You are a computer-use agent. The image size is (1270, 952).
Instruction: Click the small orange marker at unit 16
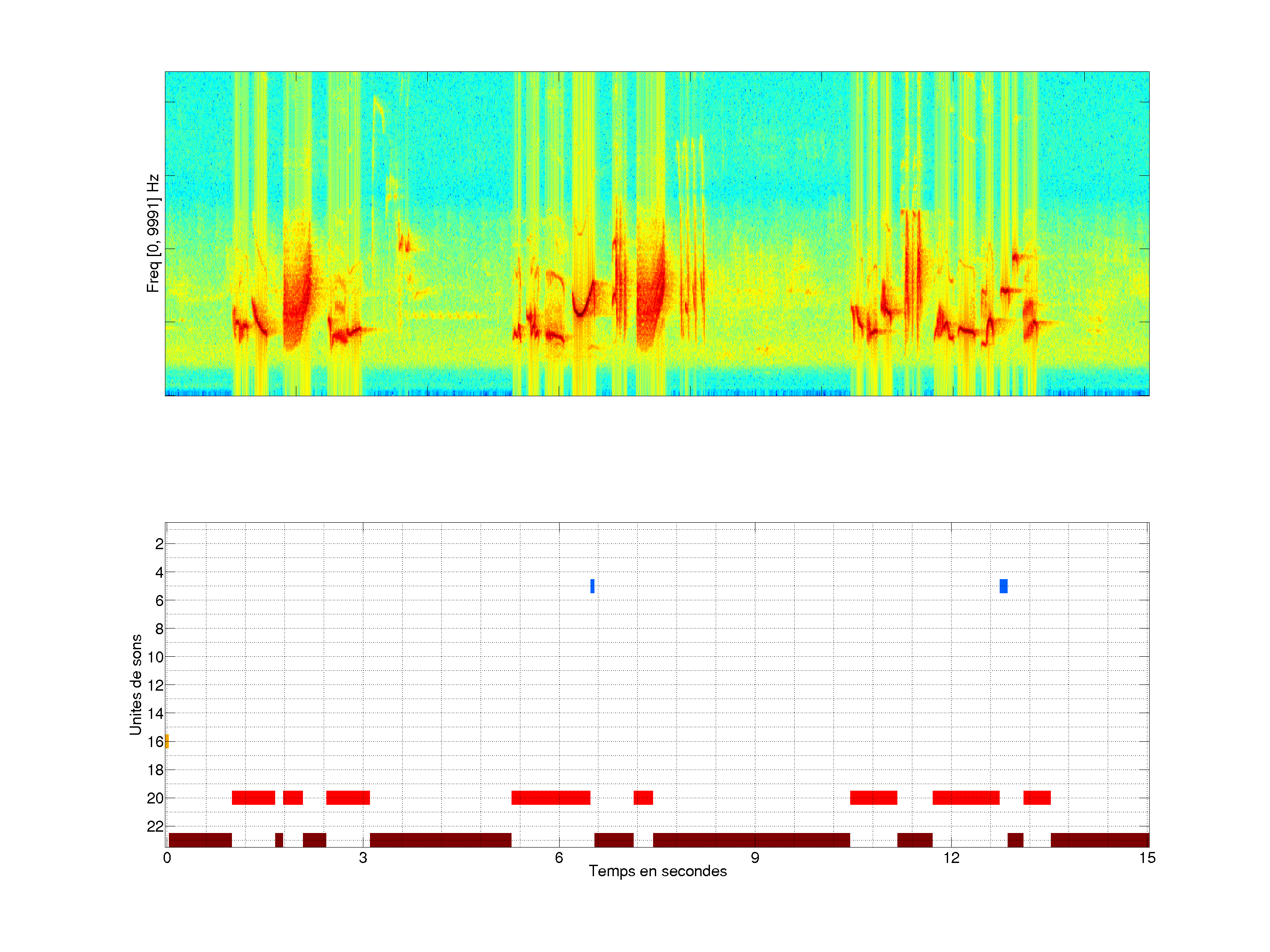tap(167, 741)
